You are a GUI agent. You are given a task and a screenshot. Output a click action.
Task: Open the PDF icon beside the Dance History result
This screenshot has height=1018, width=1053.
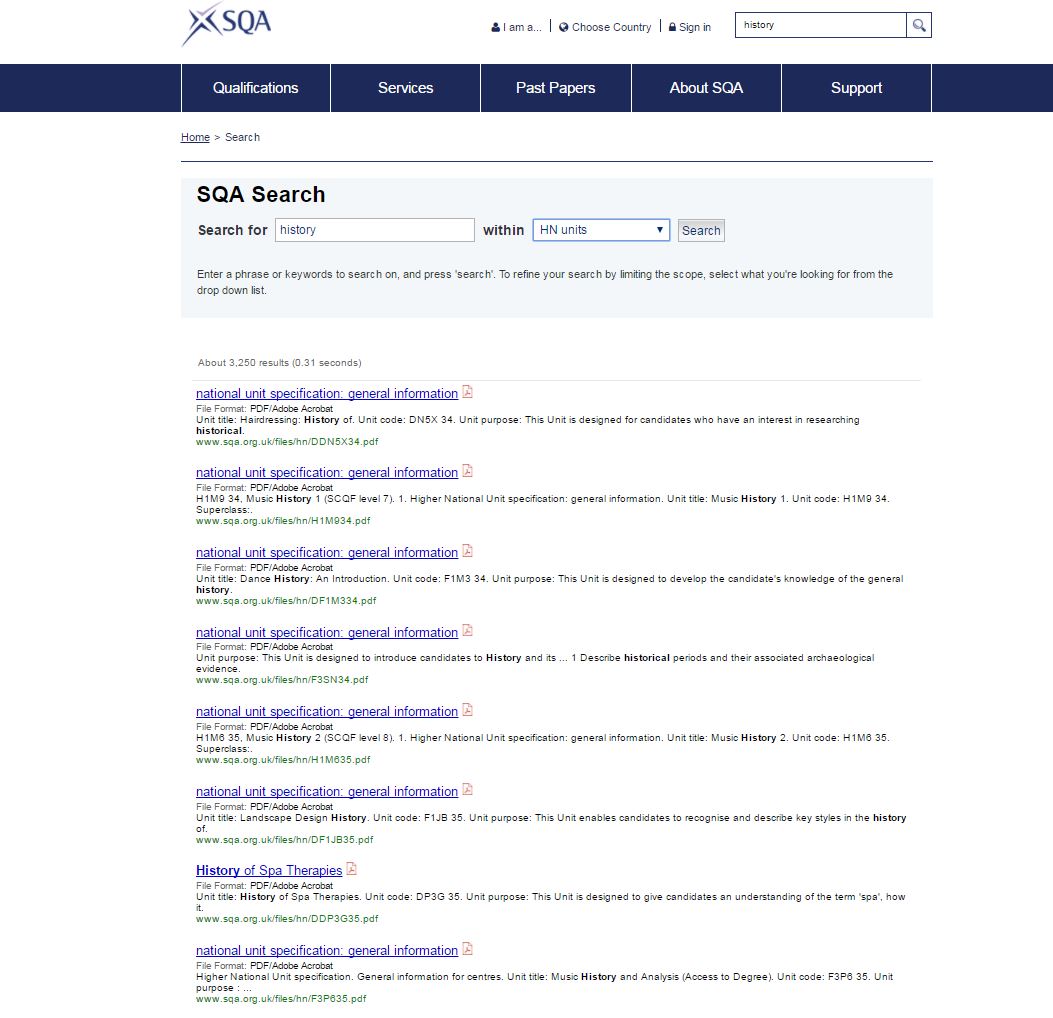tap(466, 550)
